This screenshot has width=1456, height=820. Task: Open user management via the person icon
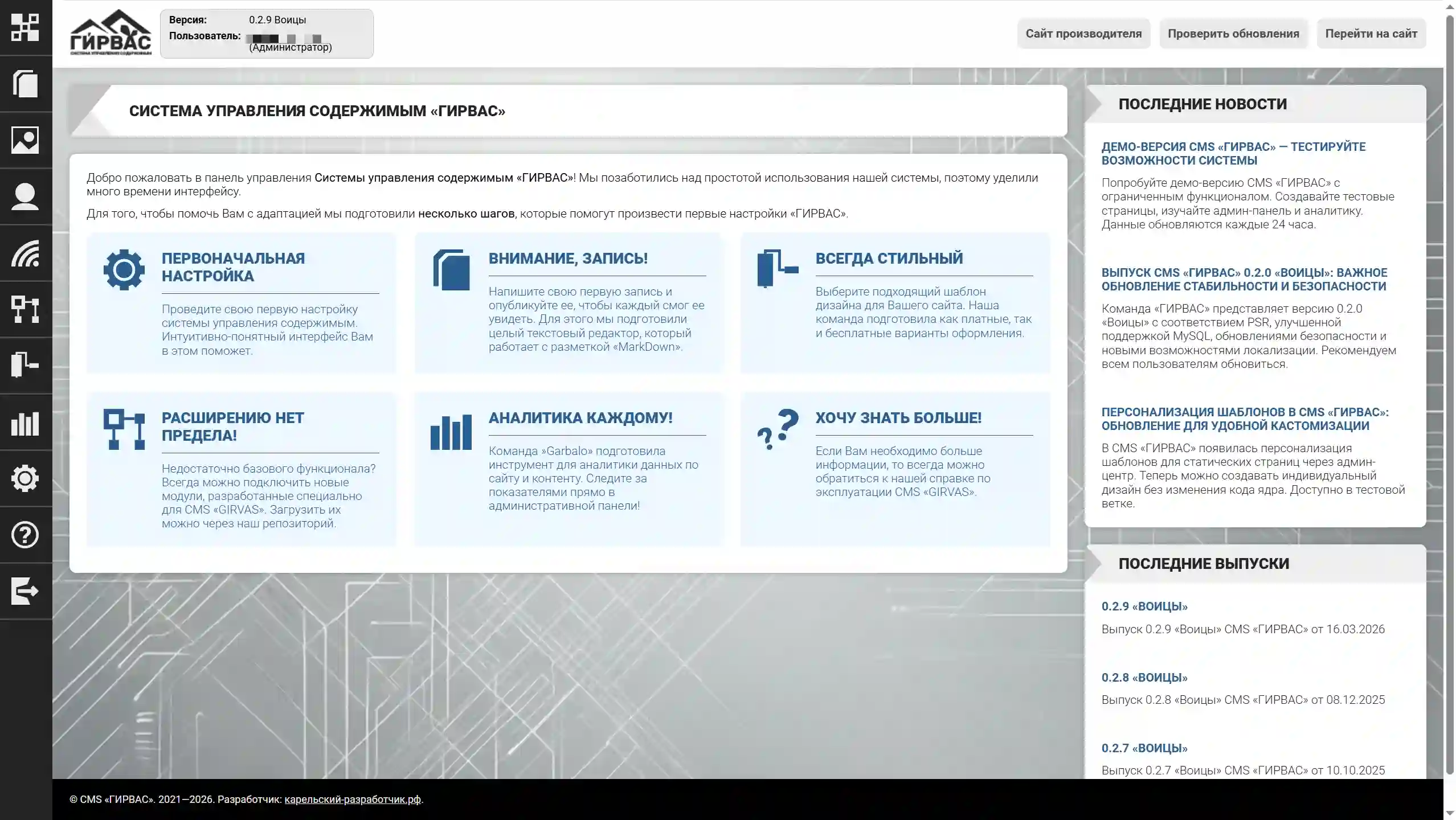click(26, 196)
